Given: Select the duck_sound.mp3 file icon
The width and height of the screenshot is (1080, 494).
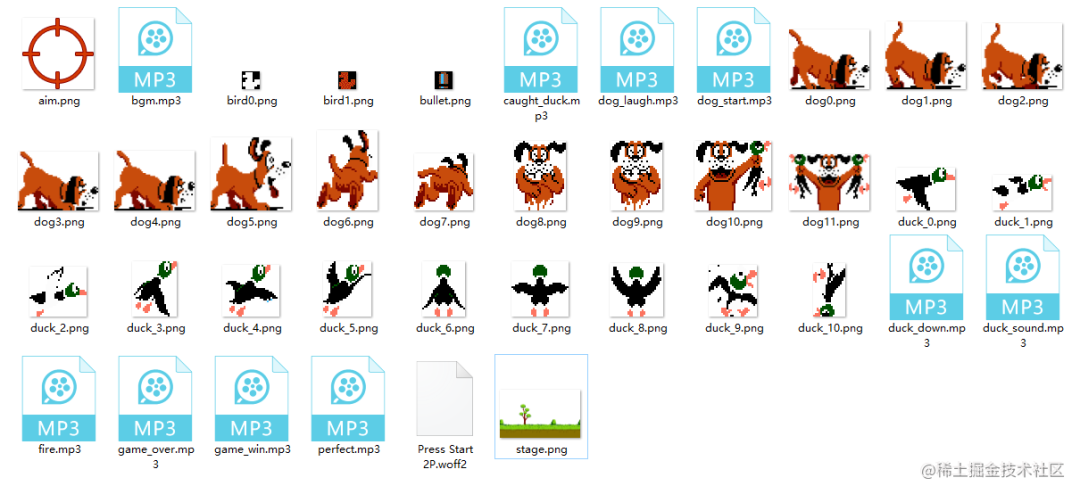Looking at the screenshot, I should (x=1023, y=277).
